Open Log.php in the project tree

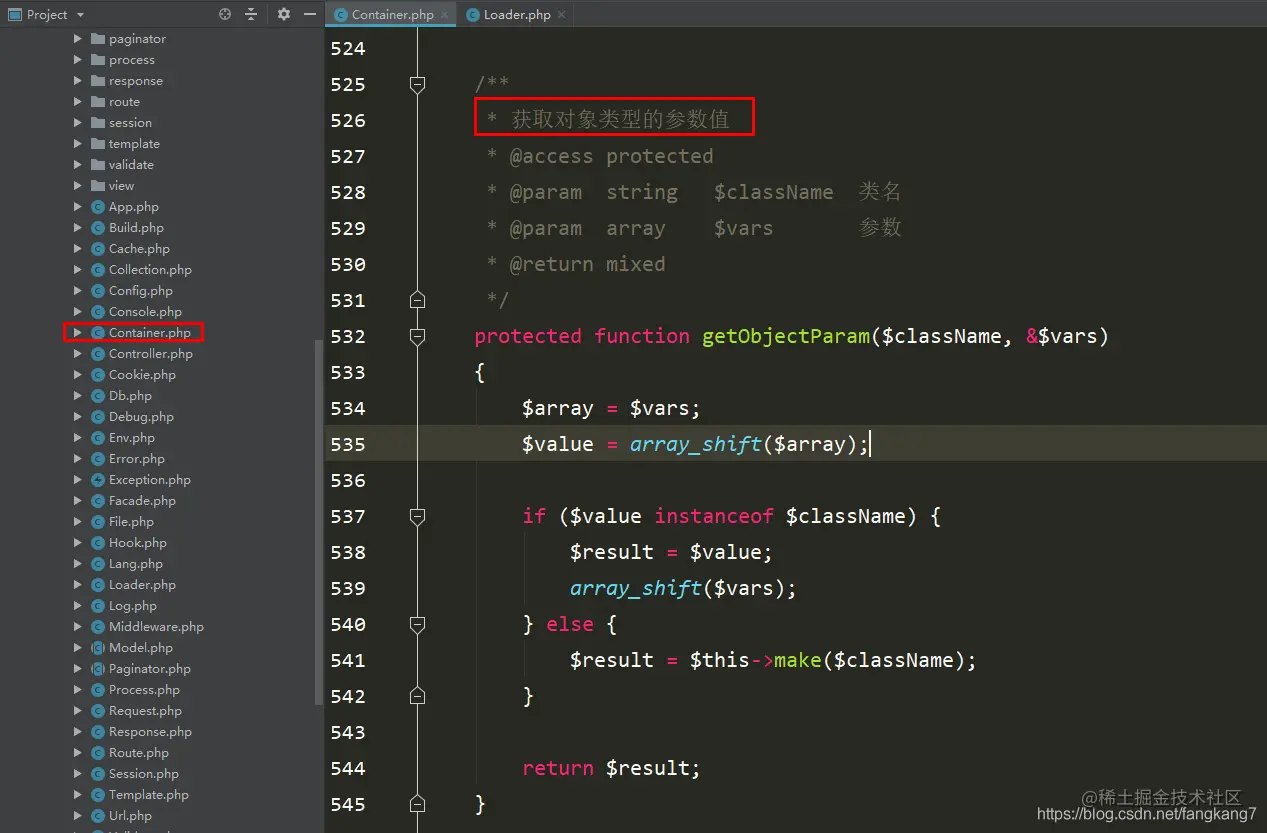click(x=133, y=606)
